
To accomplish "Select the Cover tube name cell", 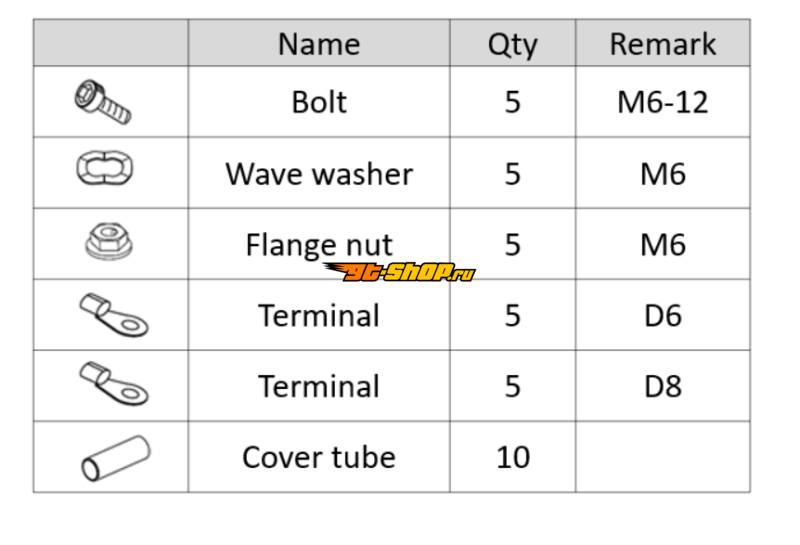I will [x=319, y=457].
